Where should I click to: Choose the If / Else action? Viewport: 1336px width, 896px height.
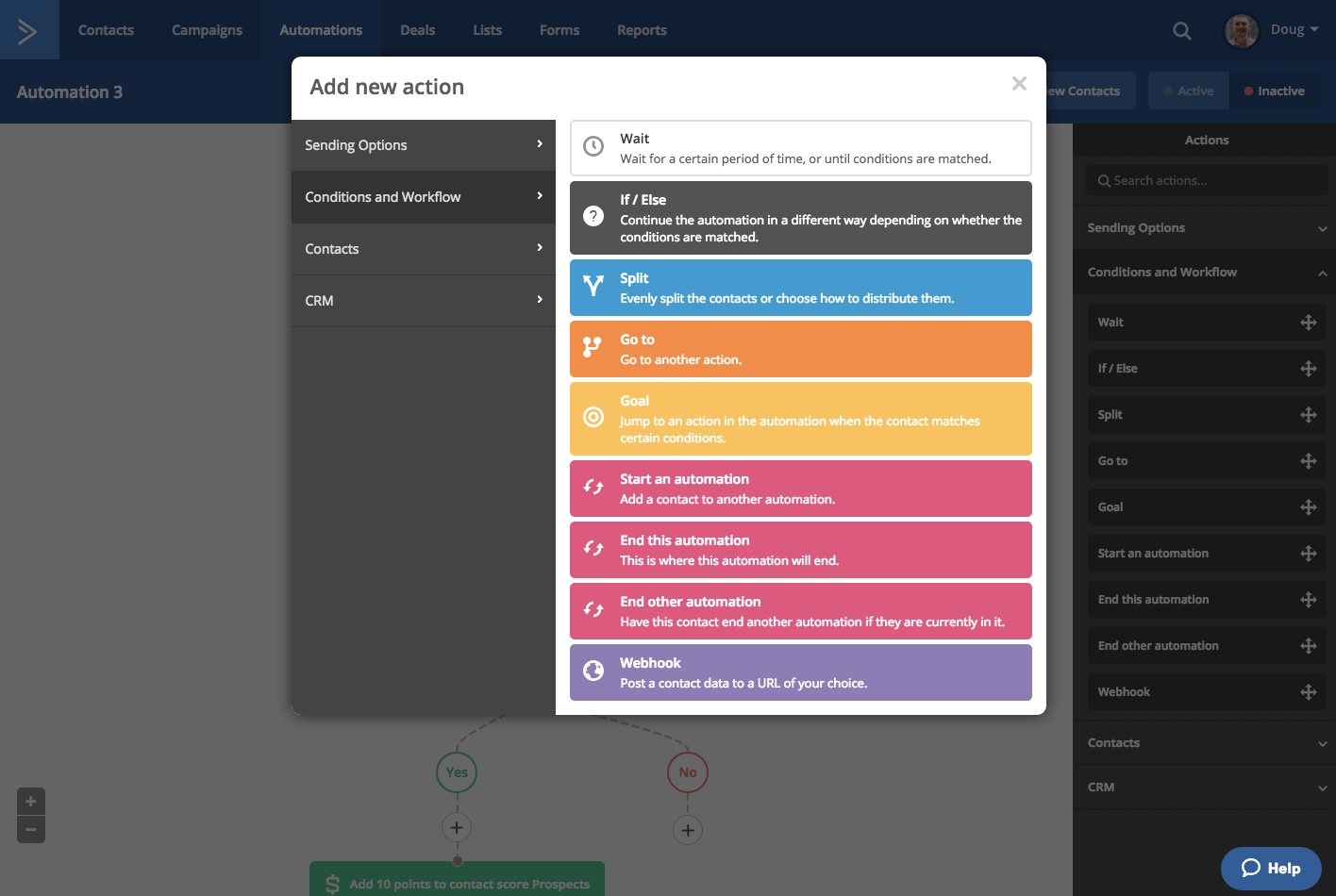(801, 218)
